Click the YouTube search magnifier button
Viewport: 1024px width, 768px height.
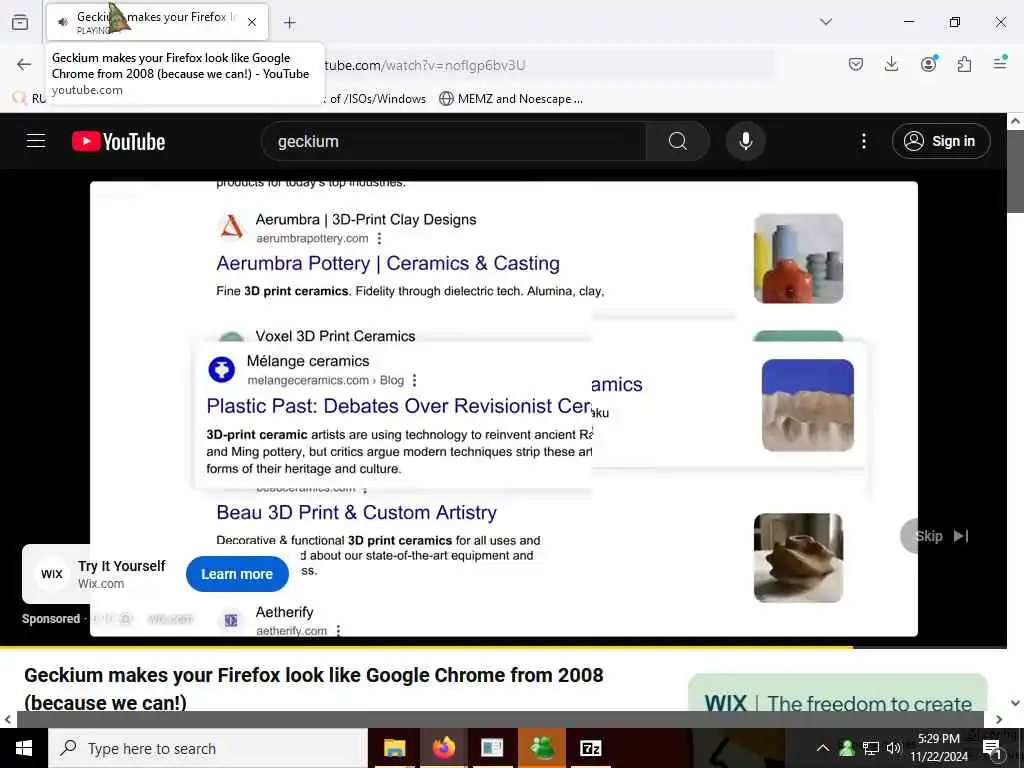pyautogui.click(x=677, y=141)
